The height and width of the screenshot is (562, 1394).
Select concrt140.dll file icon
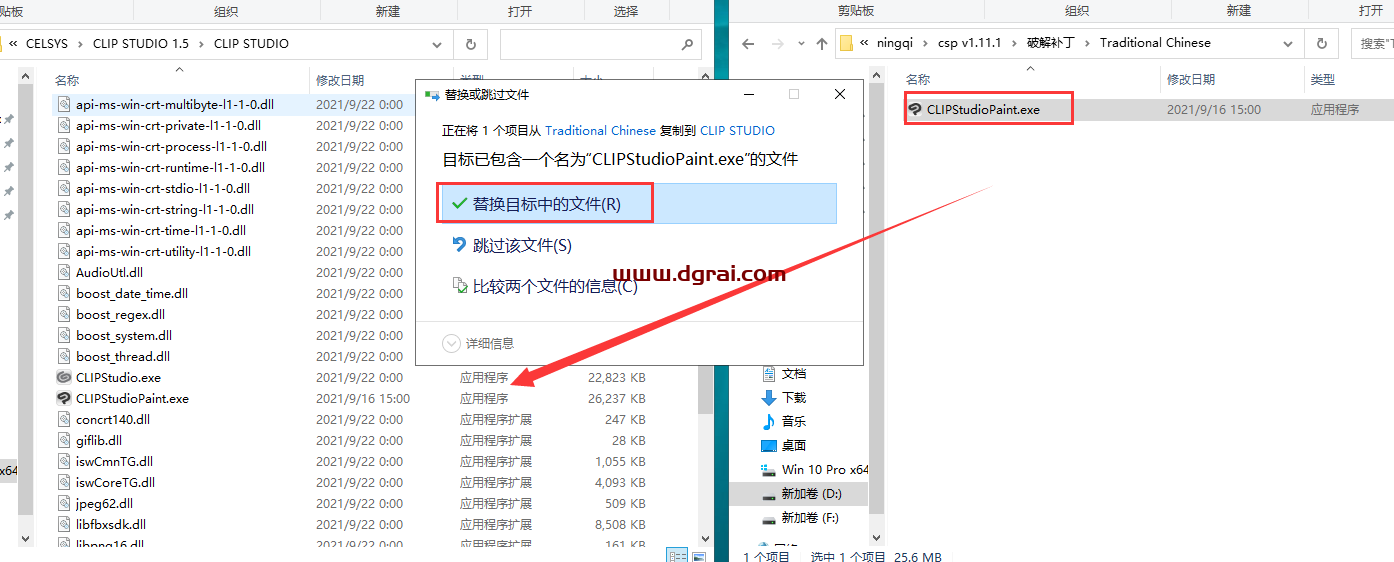pyautogui.click(x=65, y=420)
